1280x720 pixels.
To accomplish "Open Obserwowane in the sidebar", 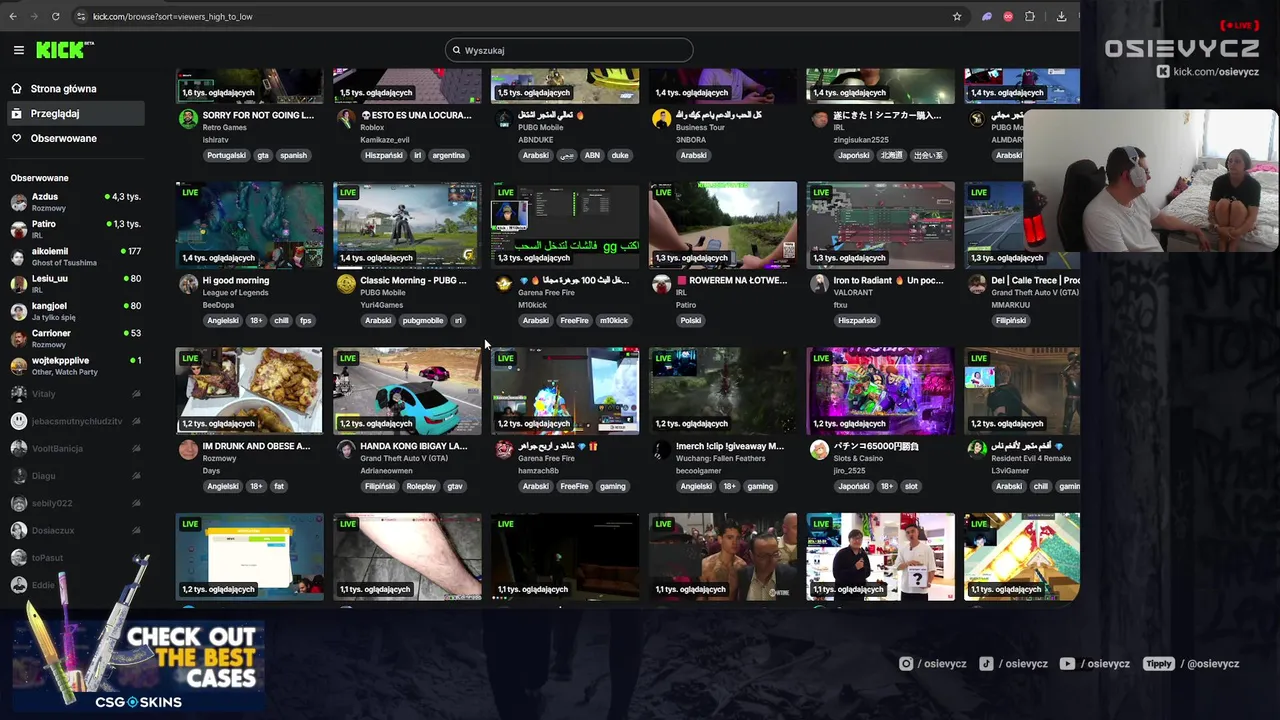I will [x=75, y=138].
